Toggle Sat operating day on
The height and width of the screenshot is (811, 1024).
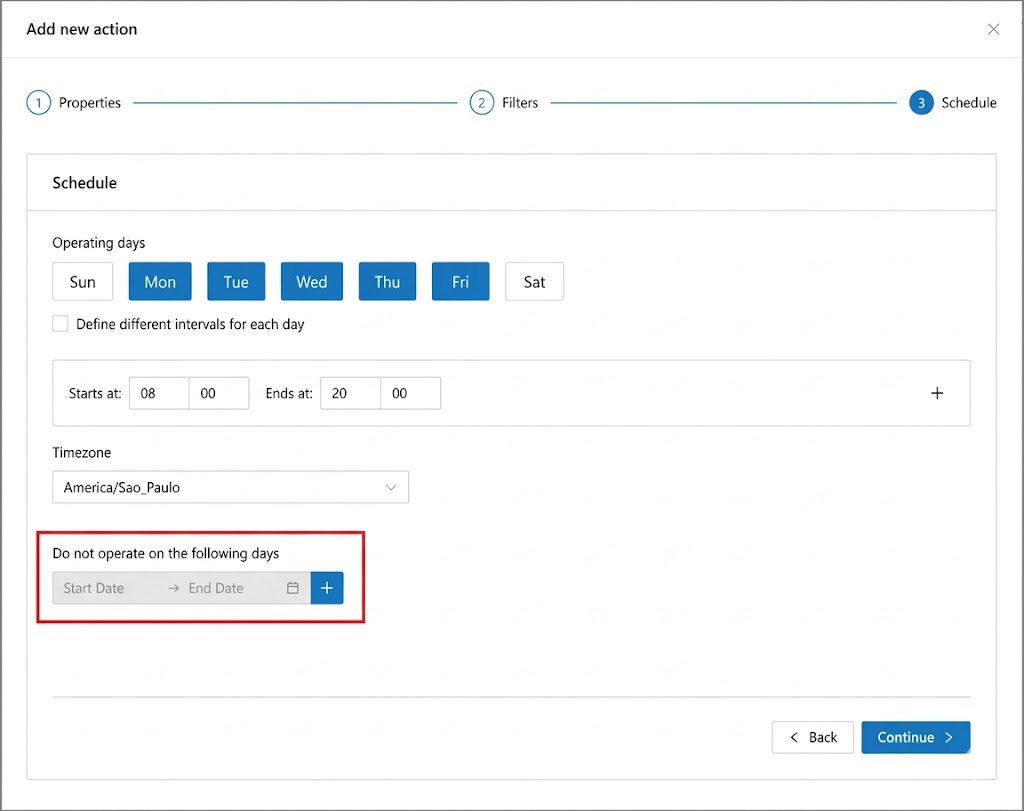[x=534, y=282]
